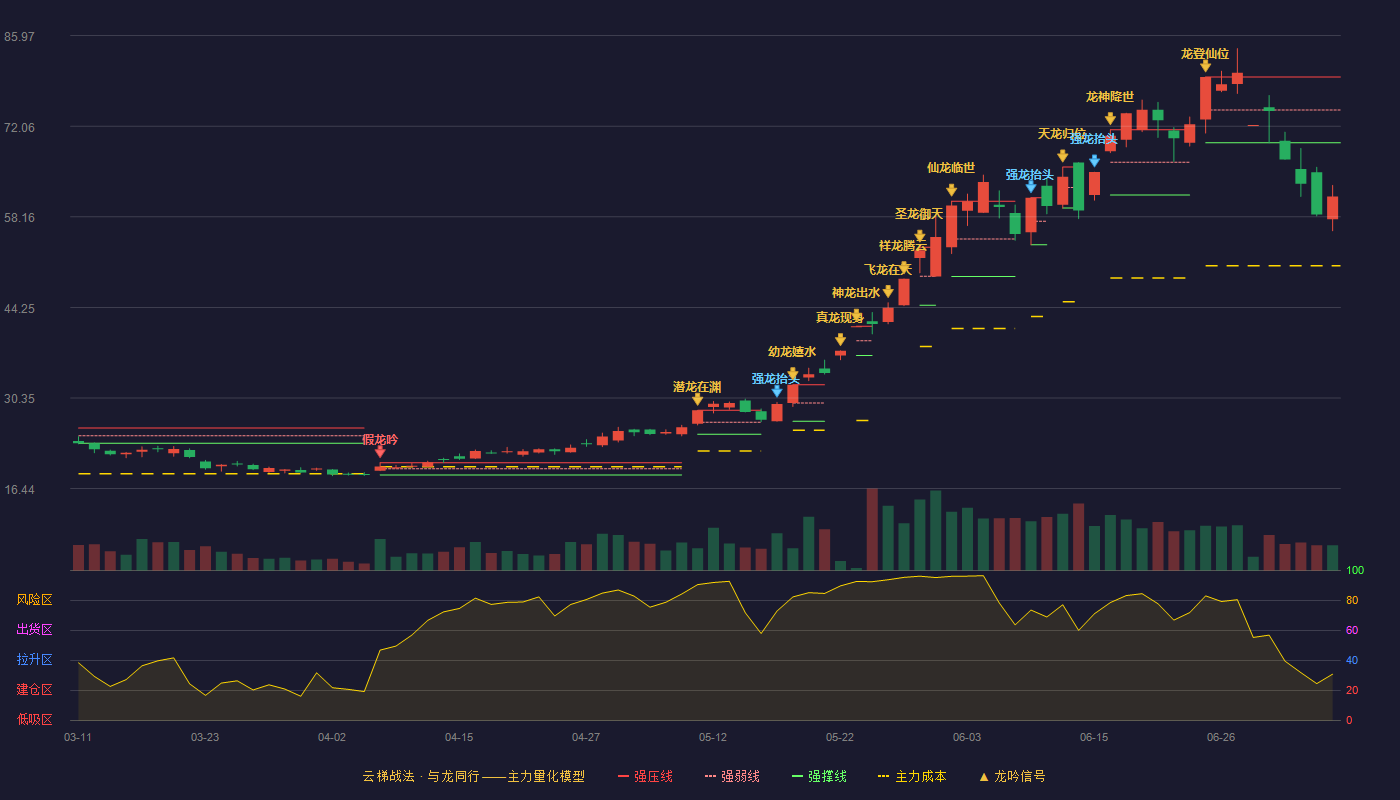The width and height of the screenshot is (1400, 800).
Task: Click the red 假龙吟 arrow marker
Action: click(380, 452)
